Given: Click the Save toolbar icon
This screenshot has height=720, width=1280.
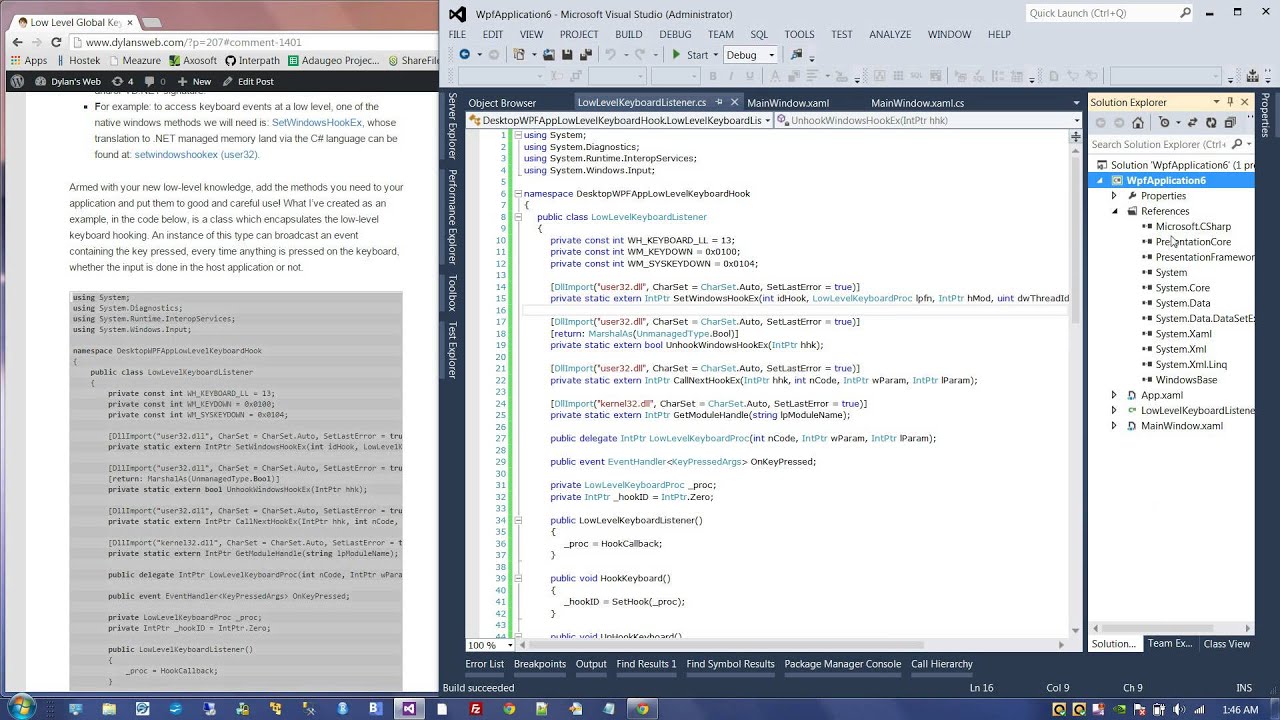Looking at the screenshot, I should [567, 55].
